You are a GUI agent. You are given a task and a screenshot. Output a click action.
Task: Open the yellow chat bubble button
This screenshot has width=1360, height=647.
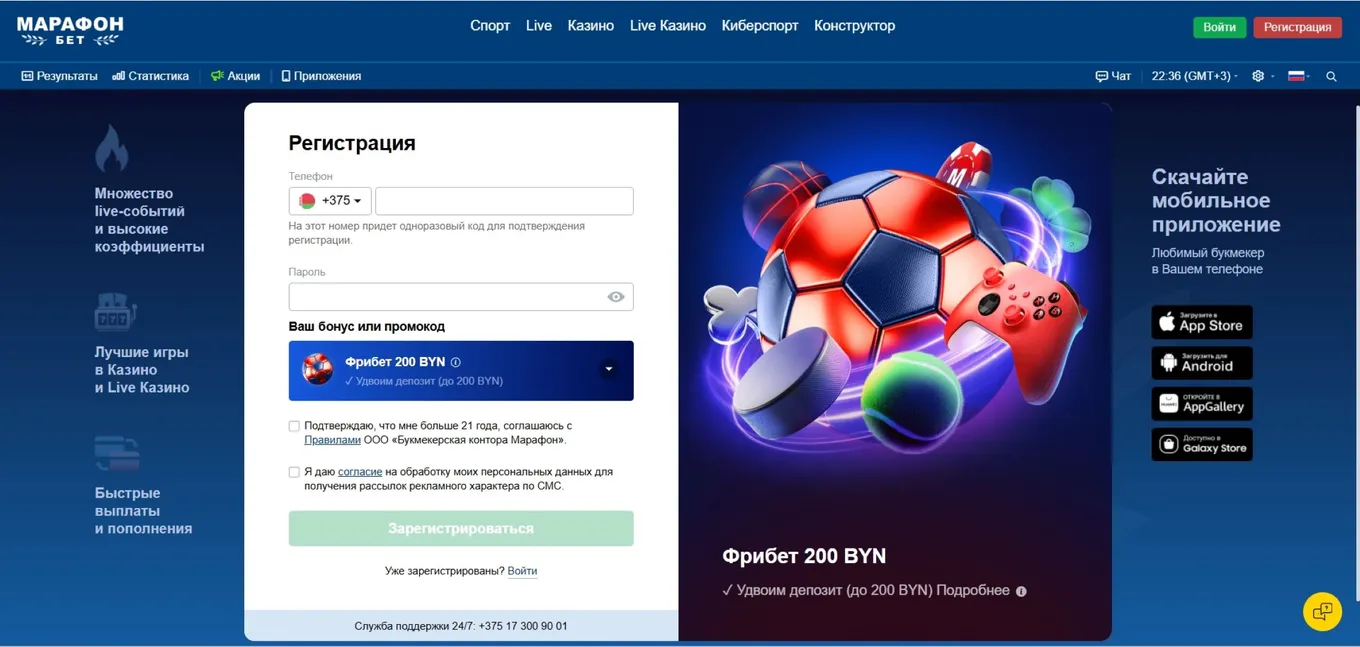1322,611
